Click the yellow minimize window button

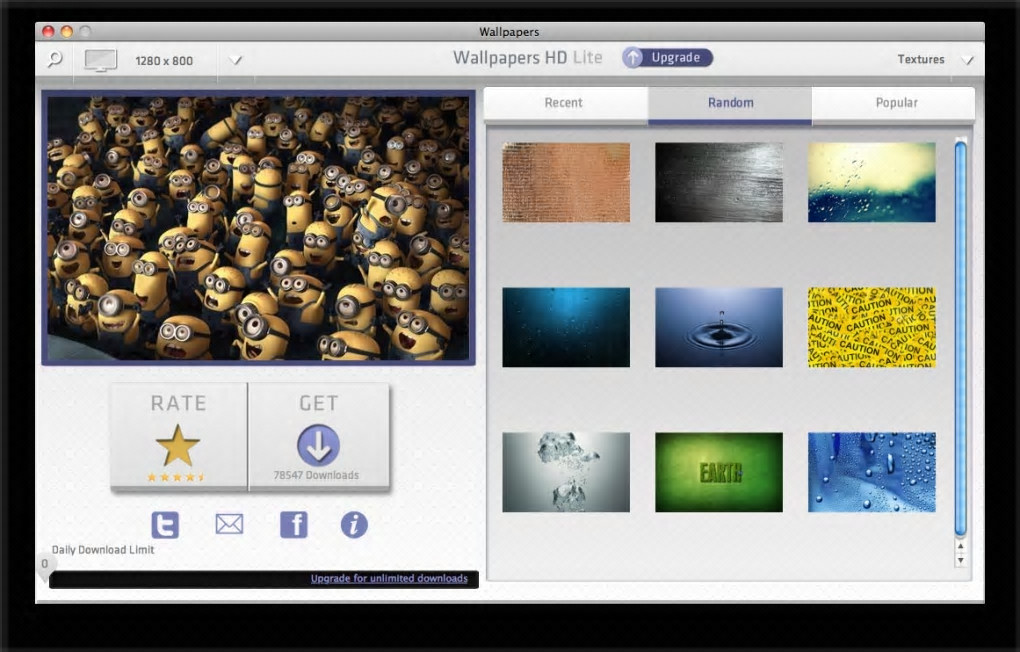point(66,31)
